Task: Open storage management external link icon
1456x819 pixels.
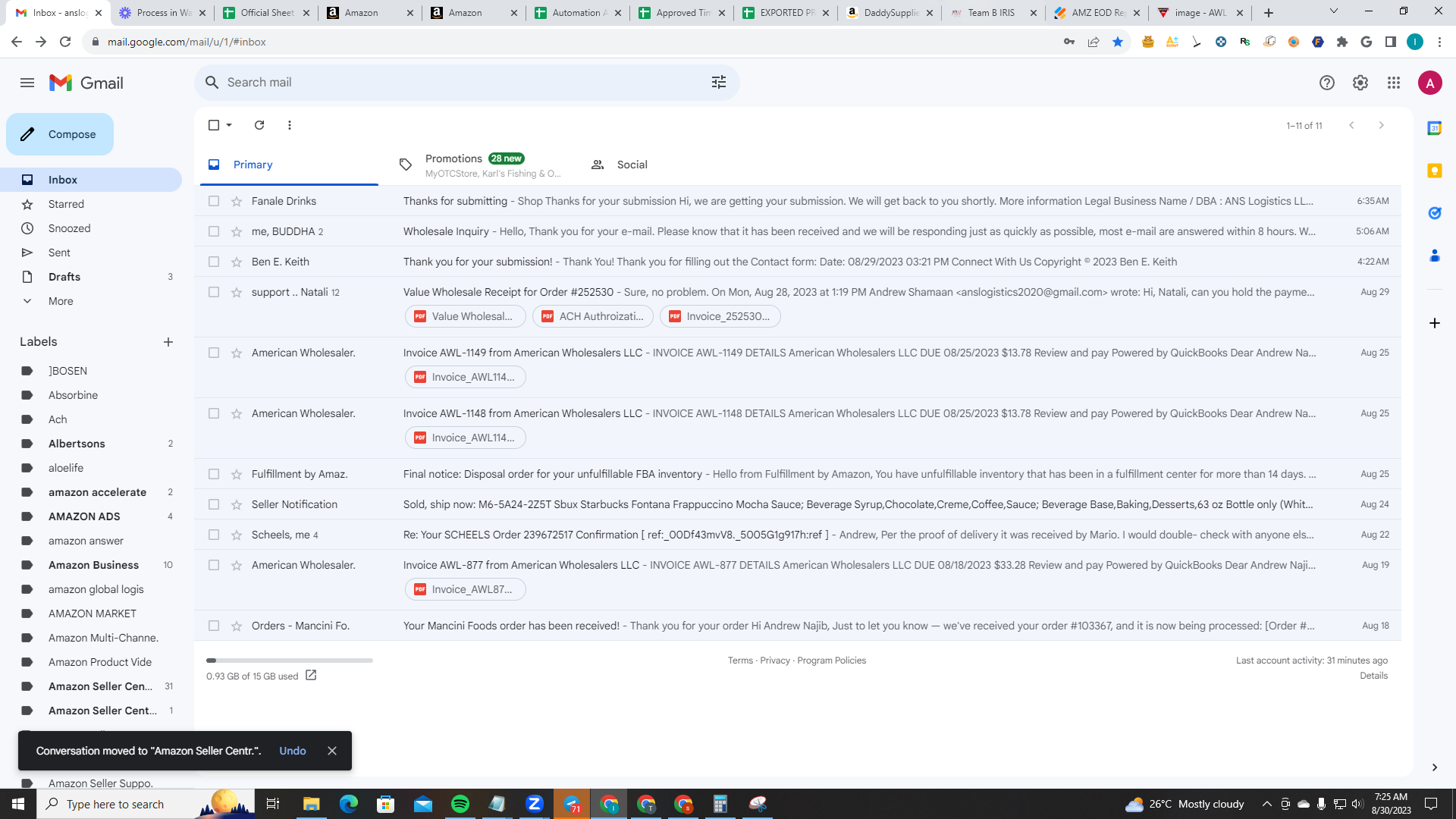Action: [x=311, y=676]
